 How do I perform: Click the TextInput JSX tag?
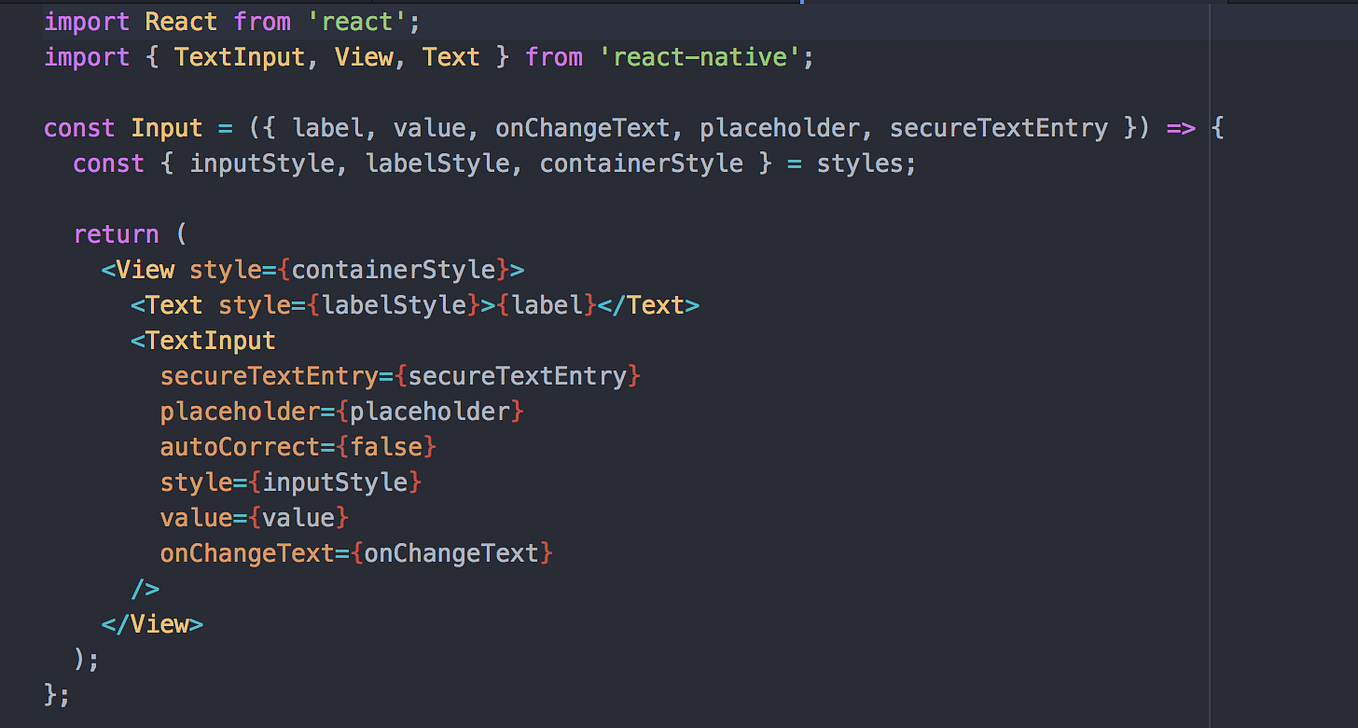pyautogui.click(x=210, y=340)
